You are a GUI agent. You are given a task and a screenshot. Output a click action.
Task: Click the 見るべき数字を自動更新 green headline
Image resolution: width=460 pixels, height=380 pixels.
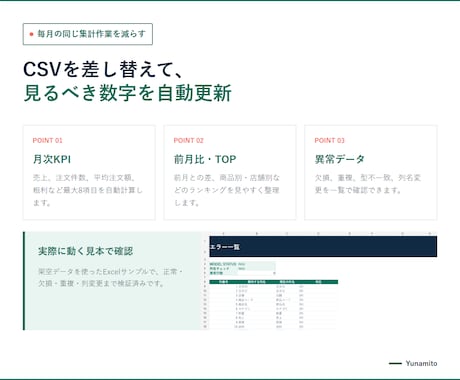point(127,93)
